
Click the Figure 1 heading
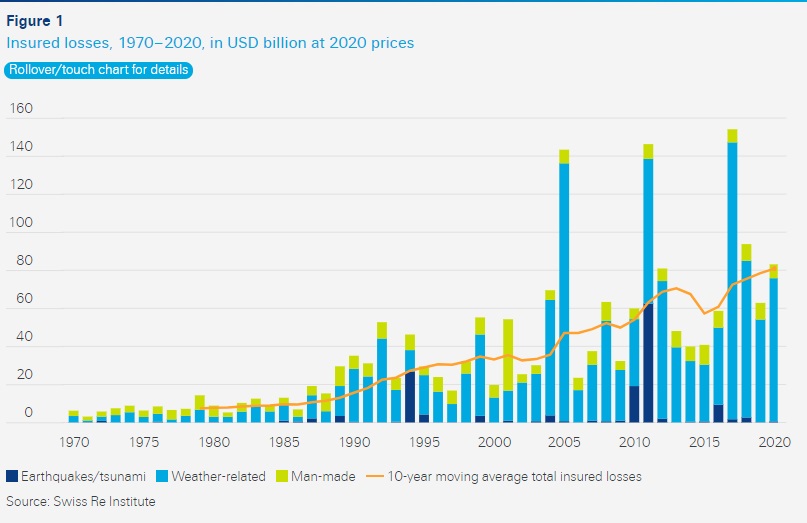click(x=34, y=21)
